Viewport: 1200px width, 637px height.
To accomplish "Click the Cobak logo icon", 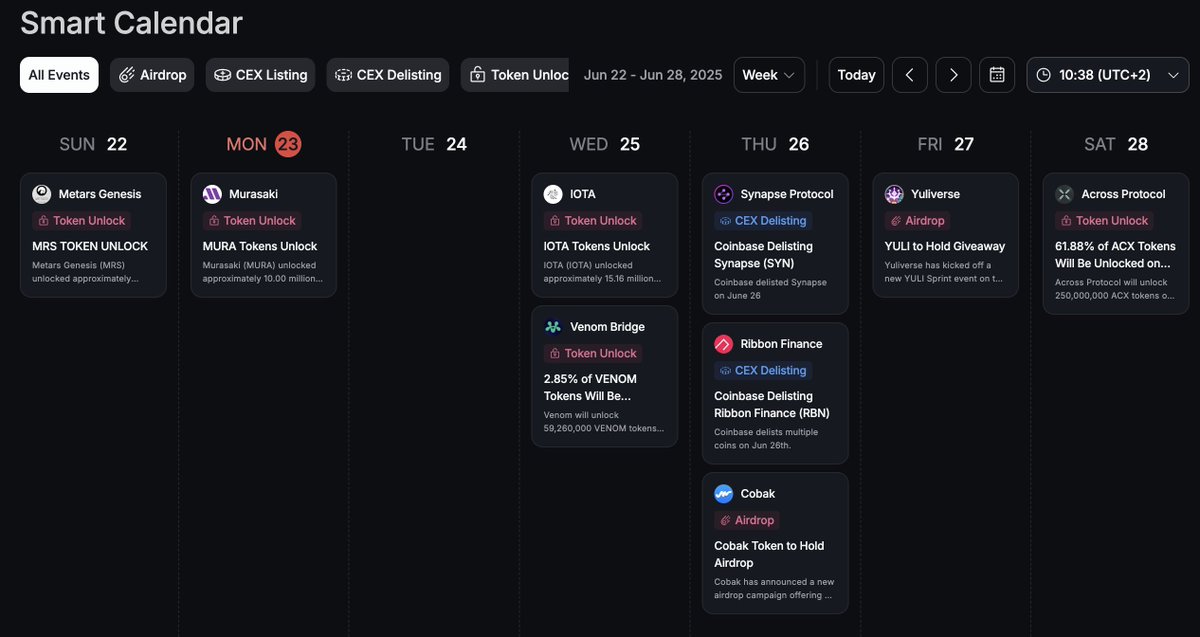I will coord(724,494).
